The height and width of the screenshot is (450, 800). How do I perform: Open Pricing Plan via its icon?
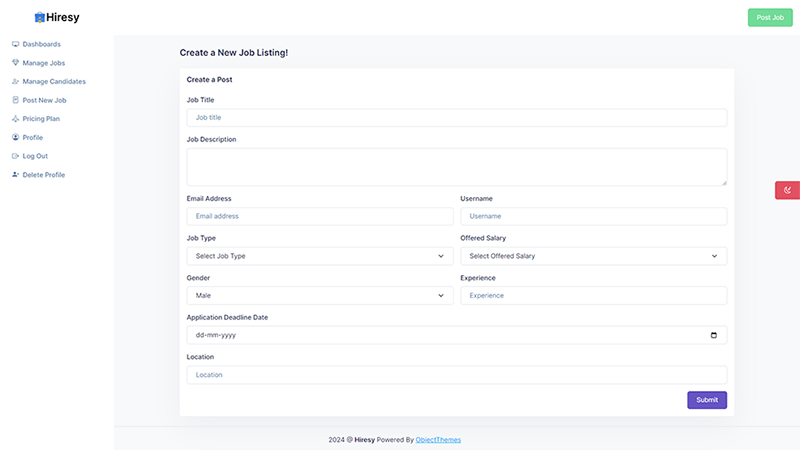coord(15,119)
